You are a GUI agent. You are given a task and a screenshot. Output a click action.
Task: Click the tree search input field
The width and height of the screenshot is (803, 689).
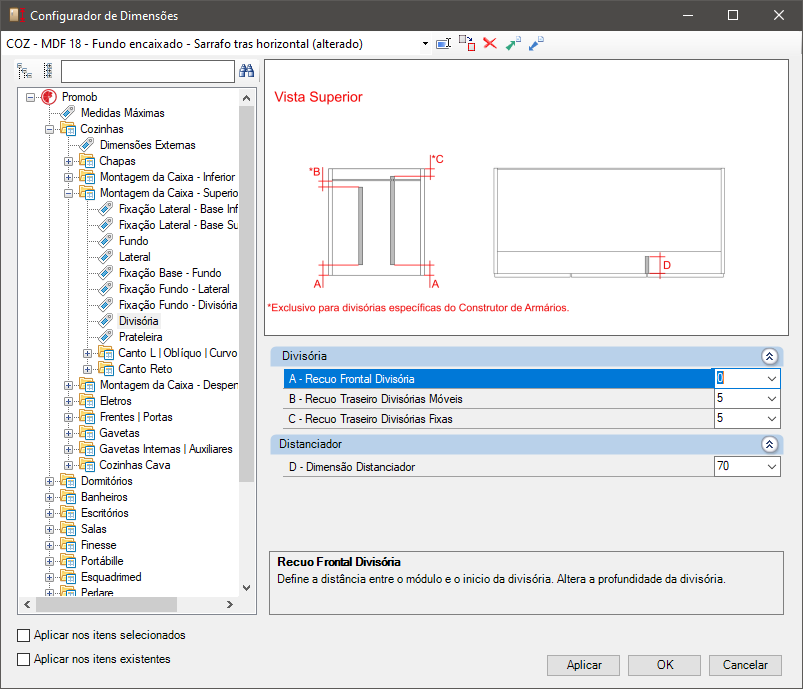[x=147, y=71]
